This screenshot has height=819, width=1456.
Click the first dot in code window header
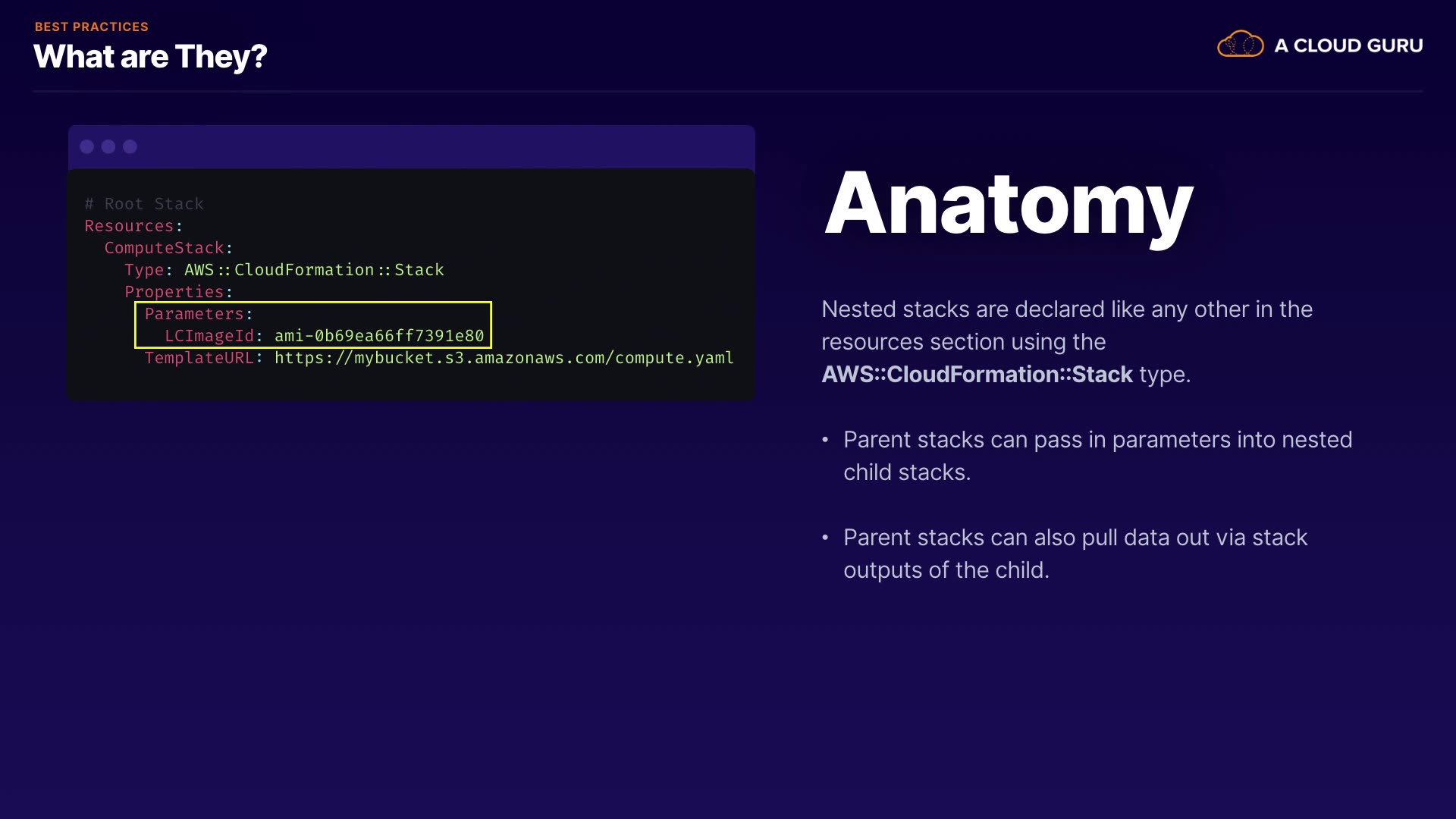click(87, 146)
